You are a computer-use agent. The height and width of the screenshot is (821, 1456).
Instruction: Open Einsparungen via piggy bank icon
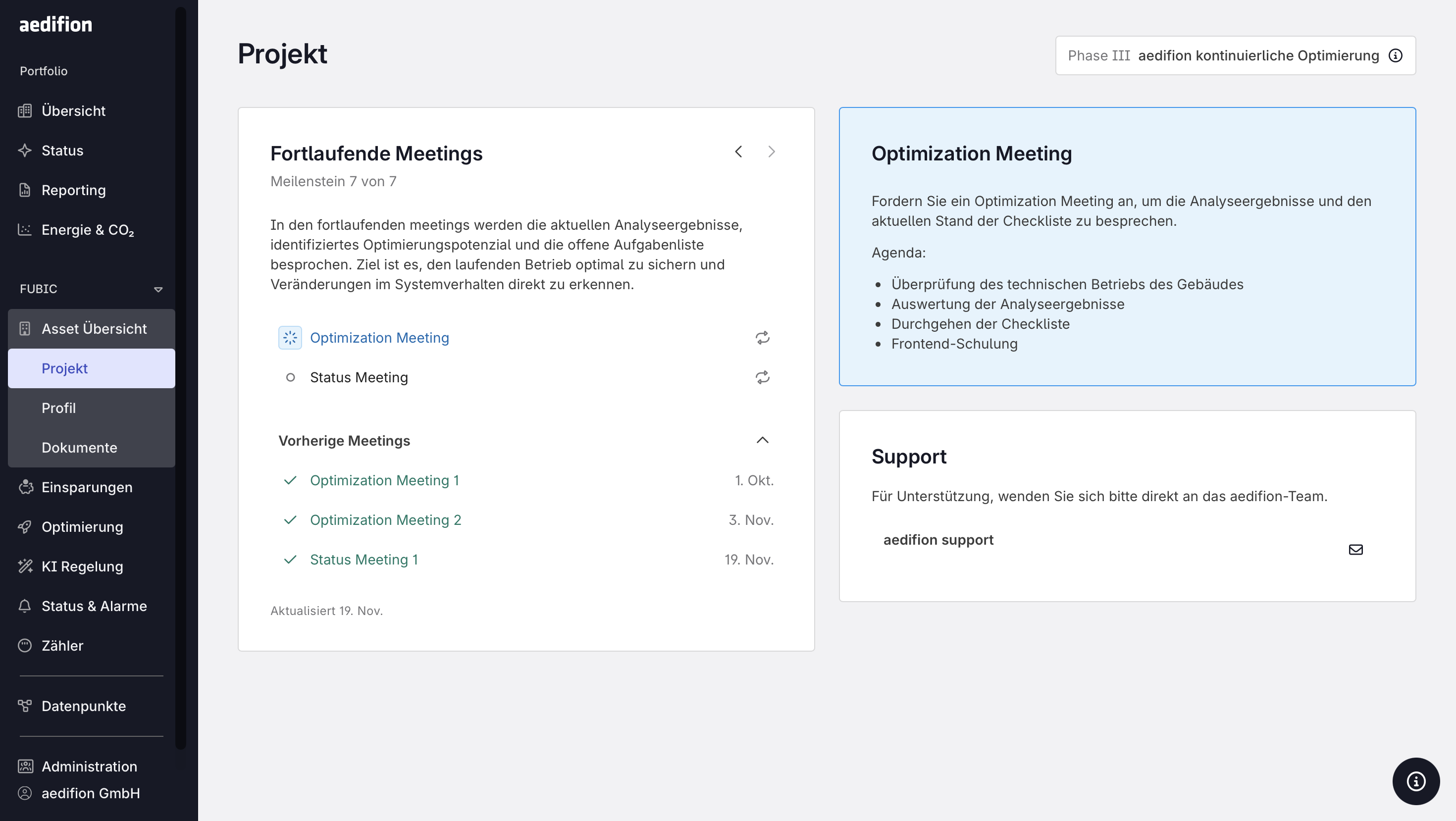pyautogui.click(x=25, y=487)
